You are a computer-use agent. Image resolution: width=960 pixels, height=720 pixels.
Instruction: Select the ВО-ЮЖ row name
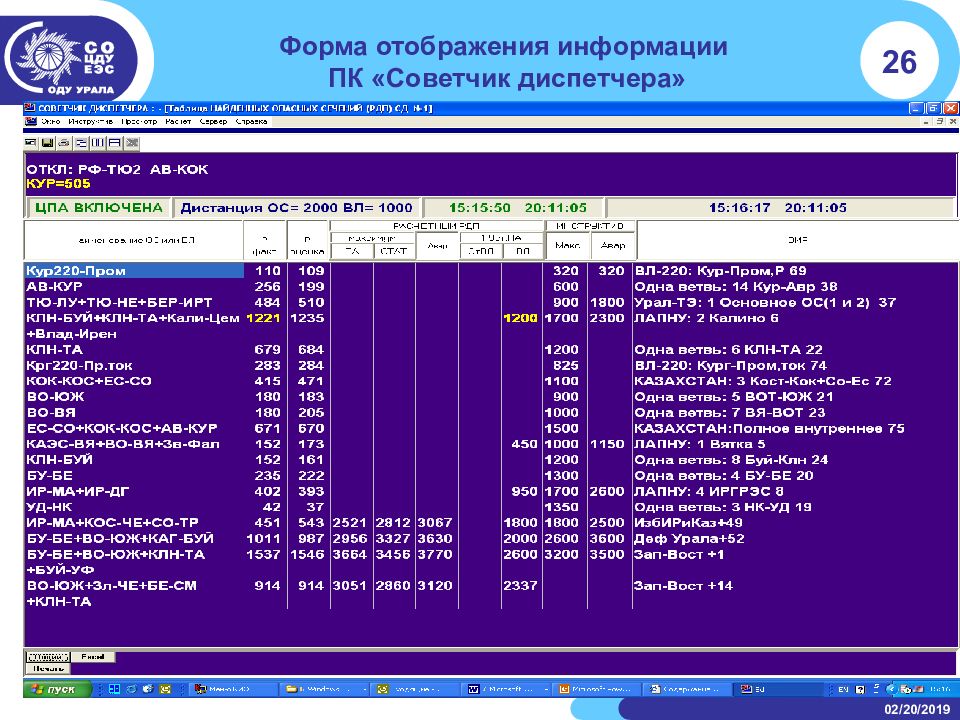[54, 397]
